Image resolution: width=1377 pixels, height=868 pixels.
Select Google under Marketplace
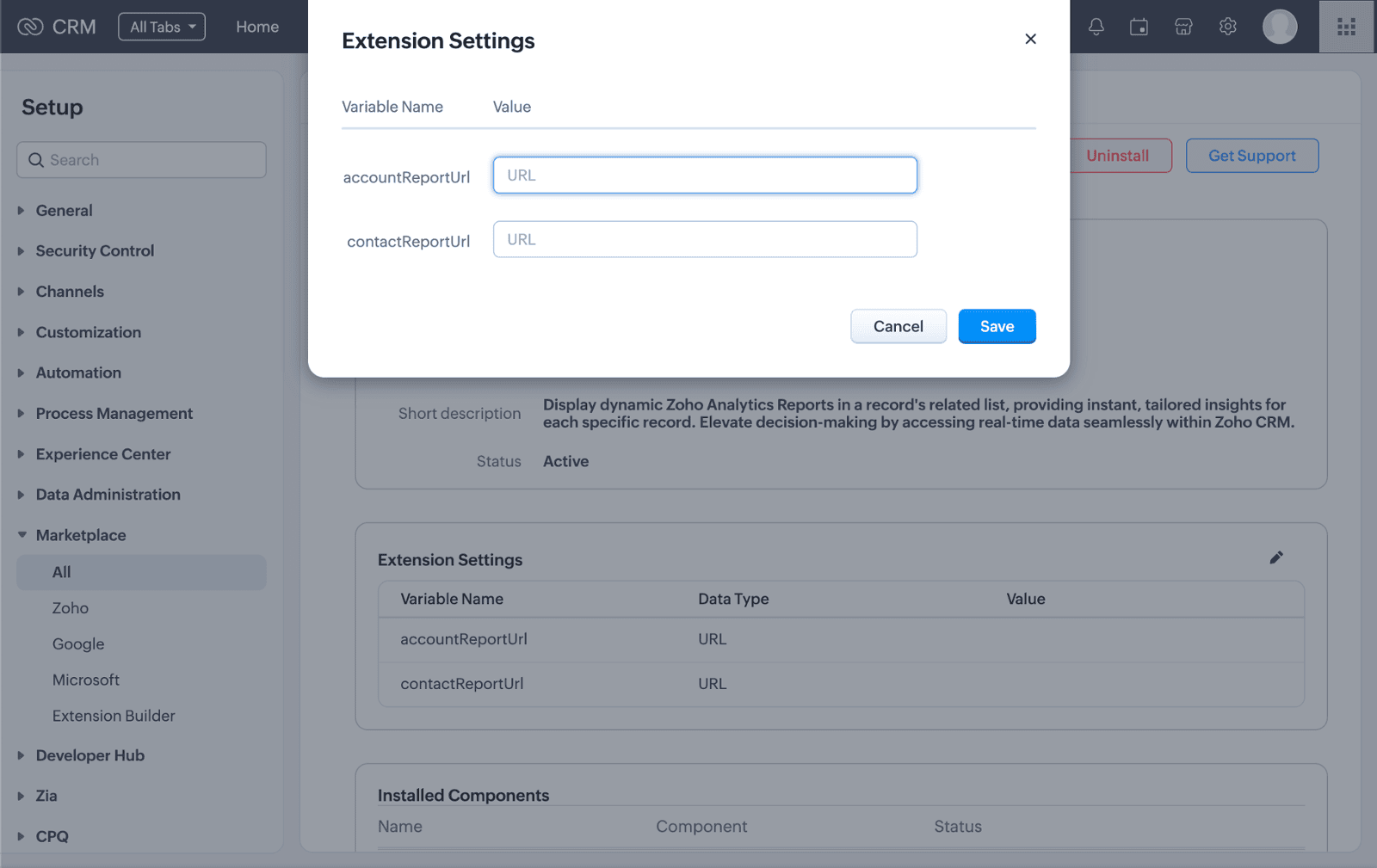point(78,644)
